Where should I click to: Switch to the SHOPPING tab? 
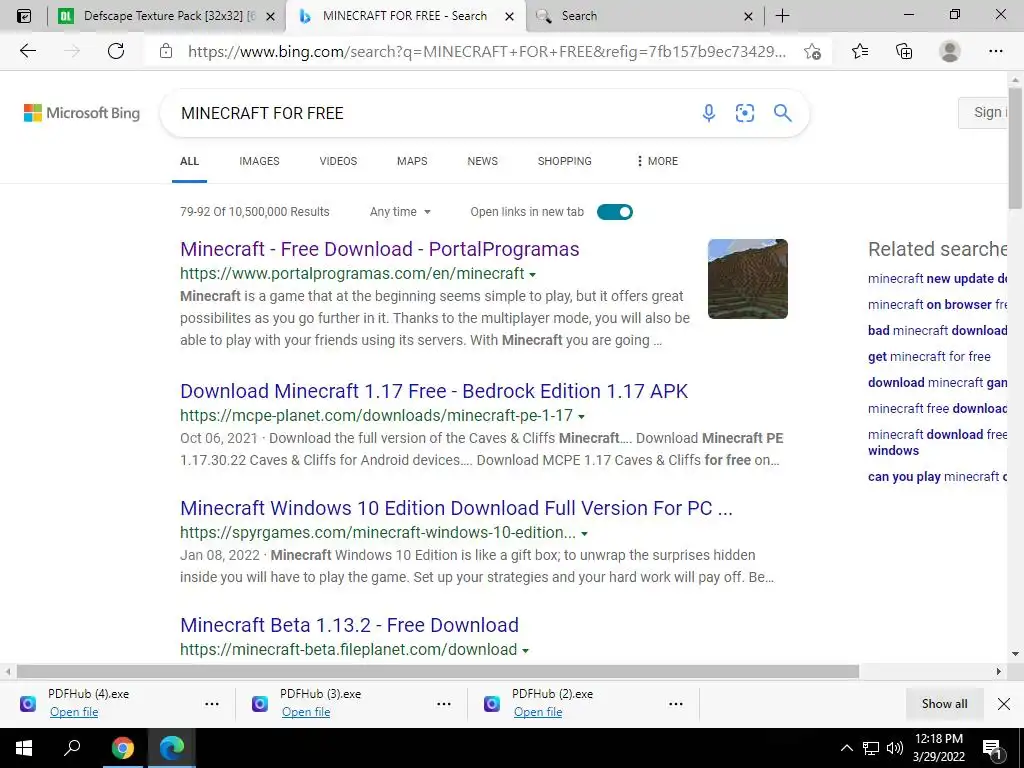click(x=565, y=161)
